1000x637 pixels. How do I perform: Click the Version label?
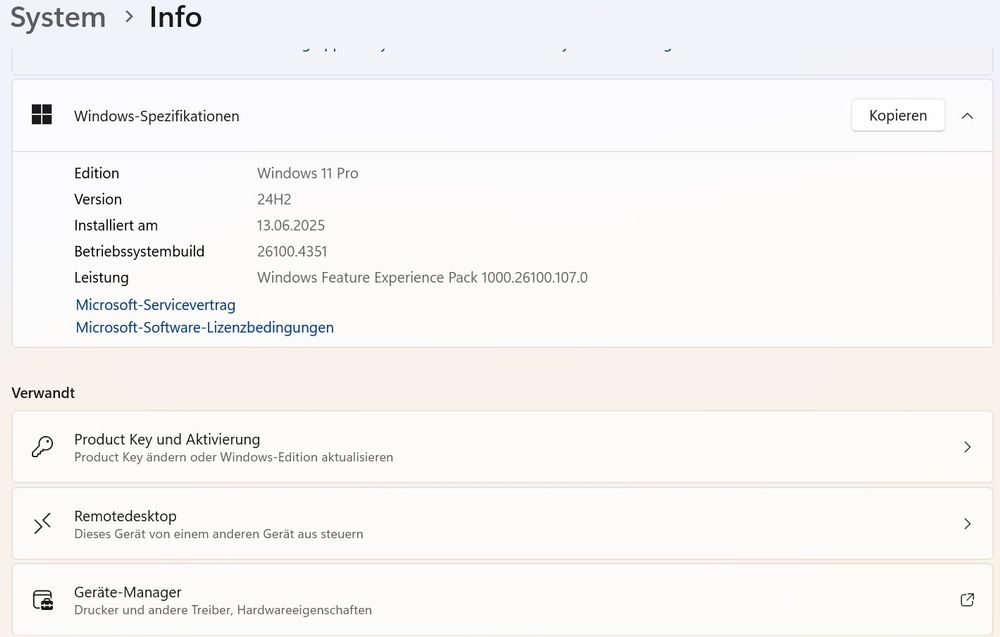point(98,199)
